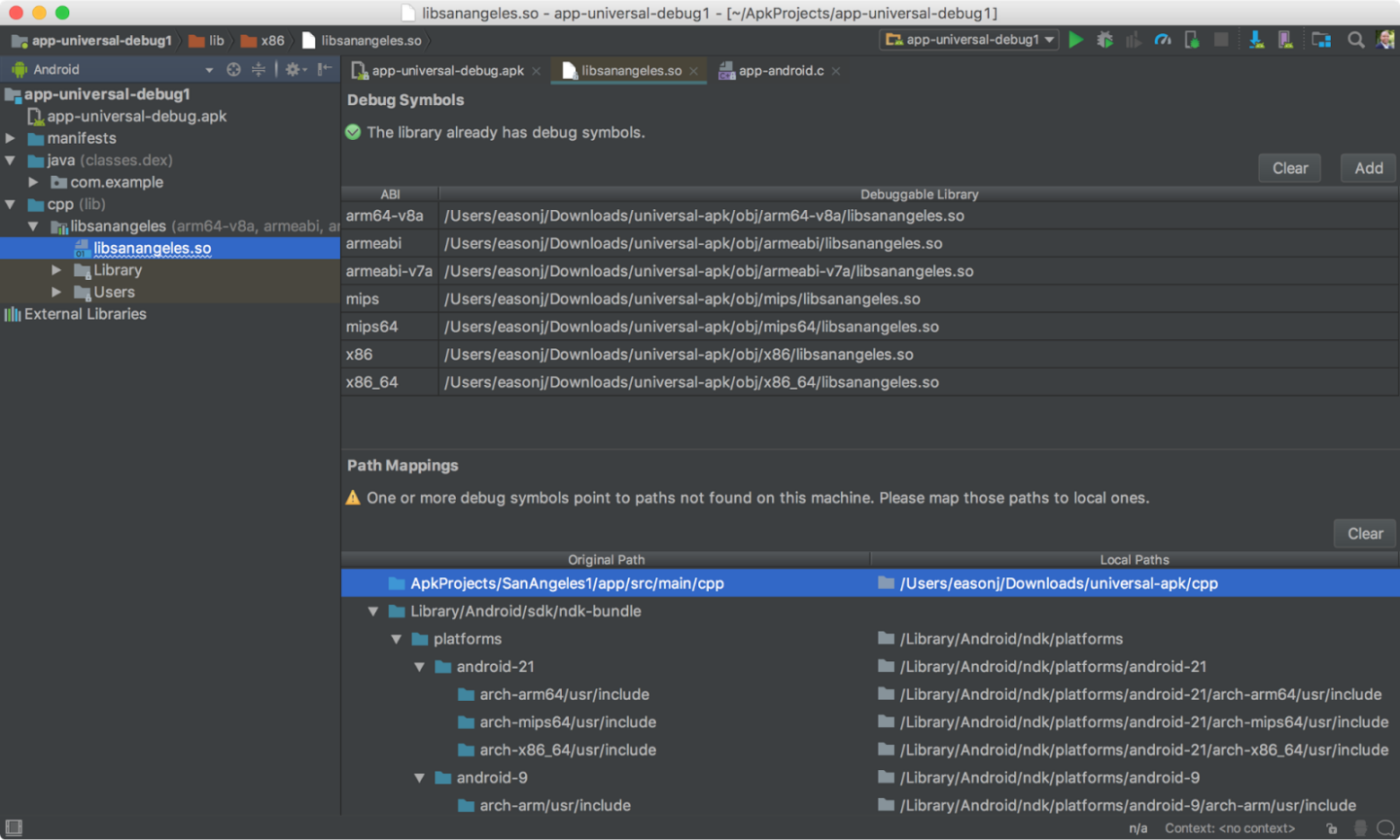
Task: Clear the path mappings
Action: [x=1364, y=533]
